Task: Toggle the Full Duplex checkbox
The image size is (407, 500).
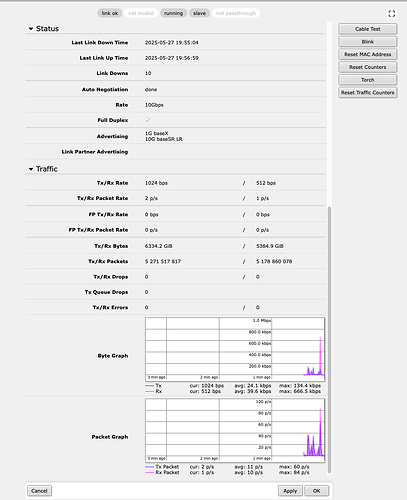Action: 148,120
